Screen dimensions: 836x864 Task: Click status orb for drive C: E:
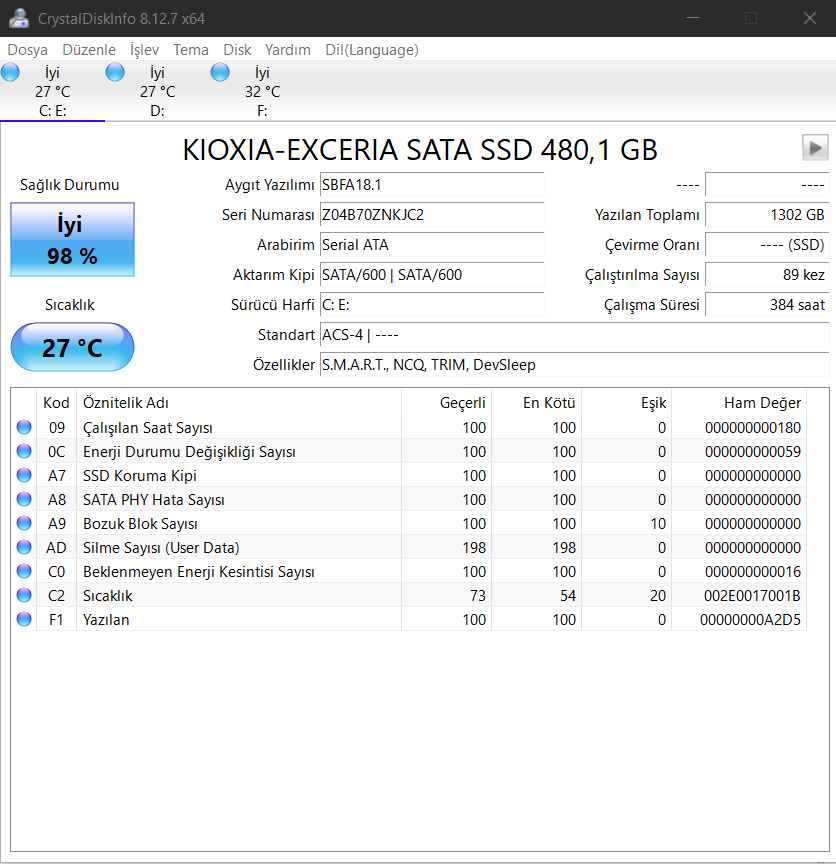click(10, 72)
